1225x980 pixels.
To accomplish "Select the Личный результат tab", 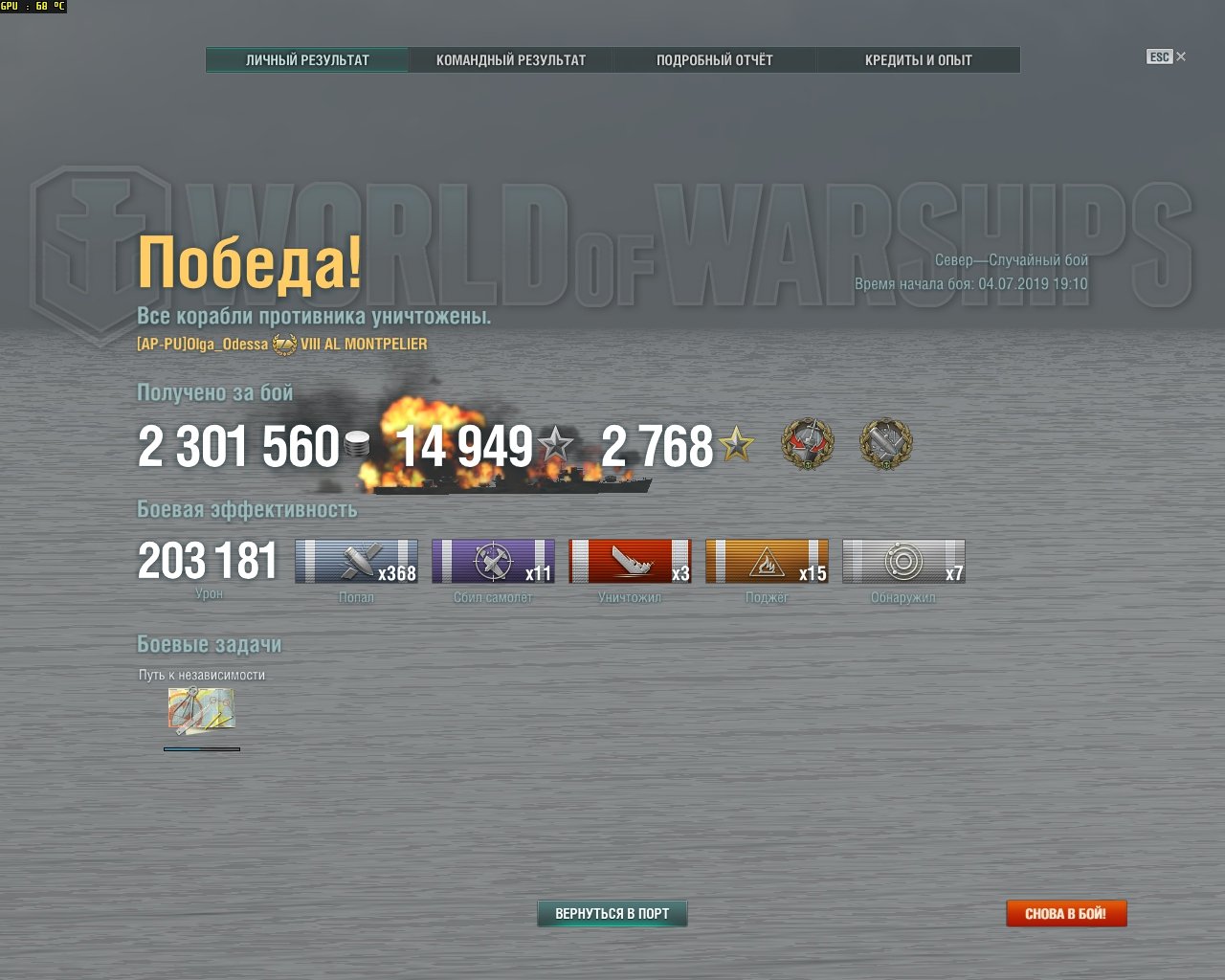I will 307,59.
